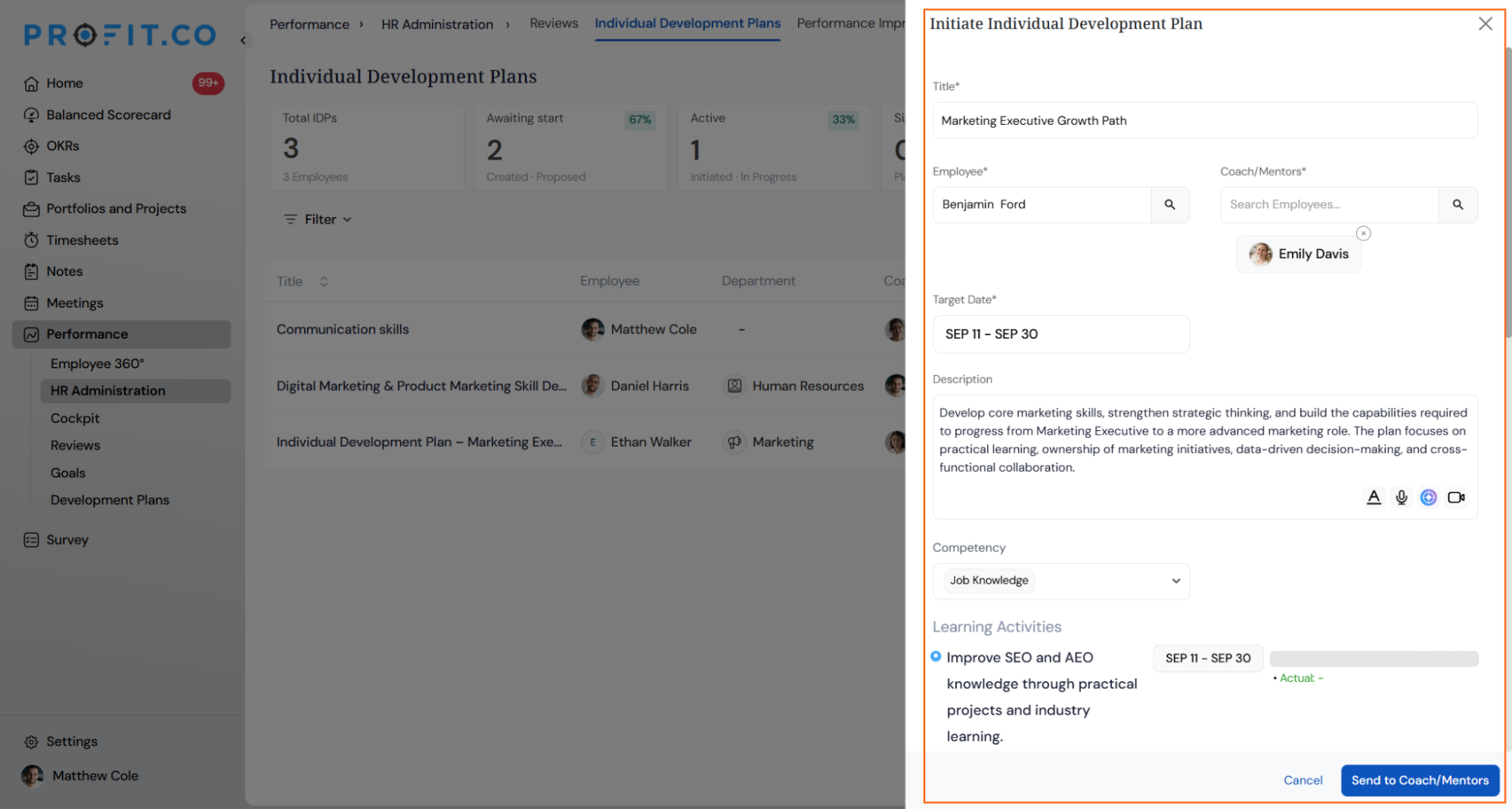Collapse the sidebar with the arrow
1512x809 pixels.
point(243,40)
